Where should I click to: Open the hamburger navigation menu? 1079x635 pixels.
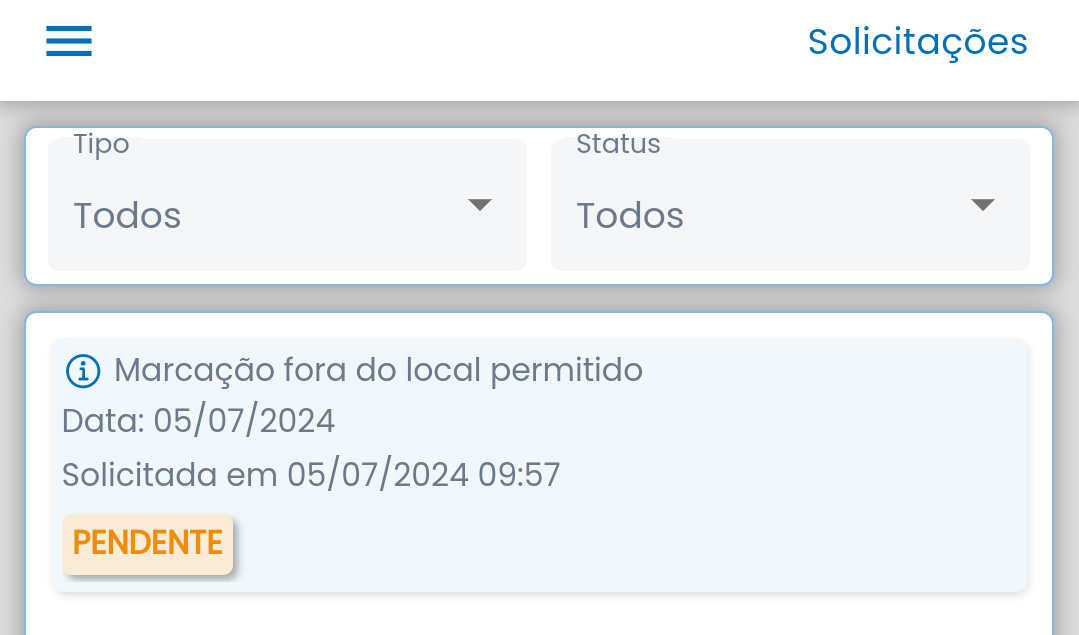69,42
